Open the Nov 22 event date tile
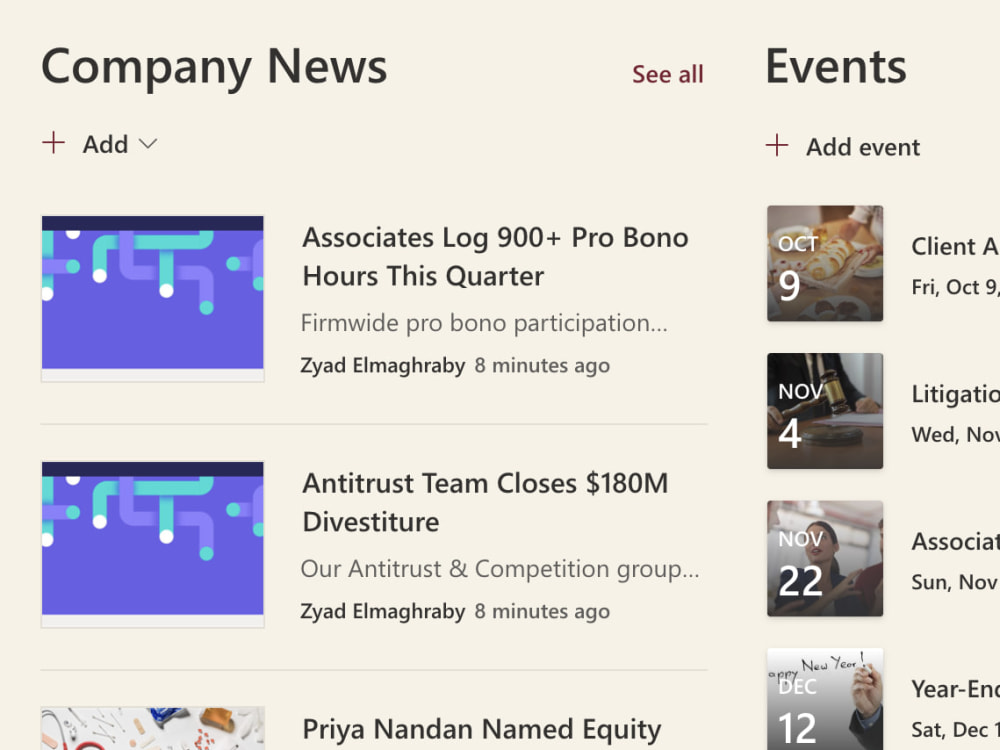Viewport: 1000px width, 750px height. (x=825, y=558)
